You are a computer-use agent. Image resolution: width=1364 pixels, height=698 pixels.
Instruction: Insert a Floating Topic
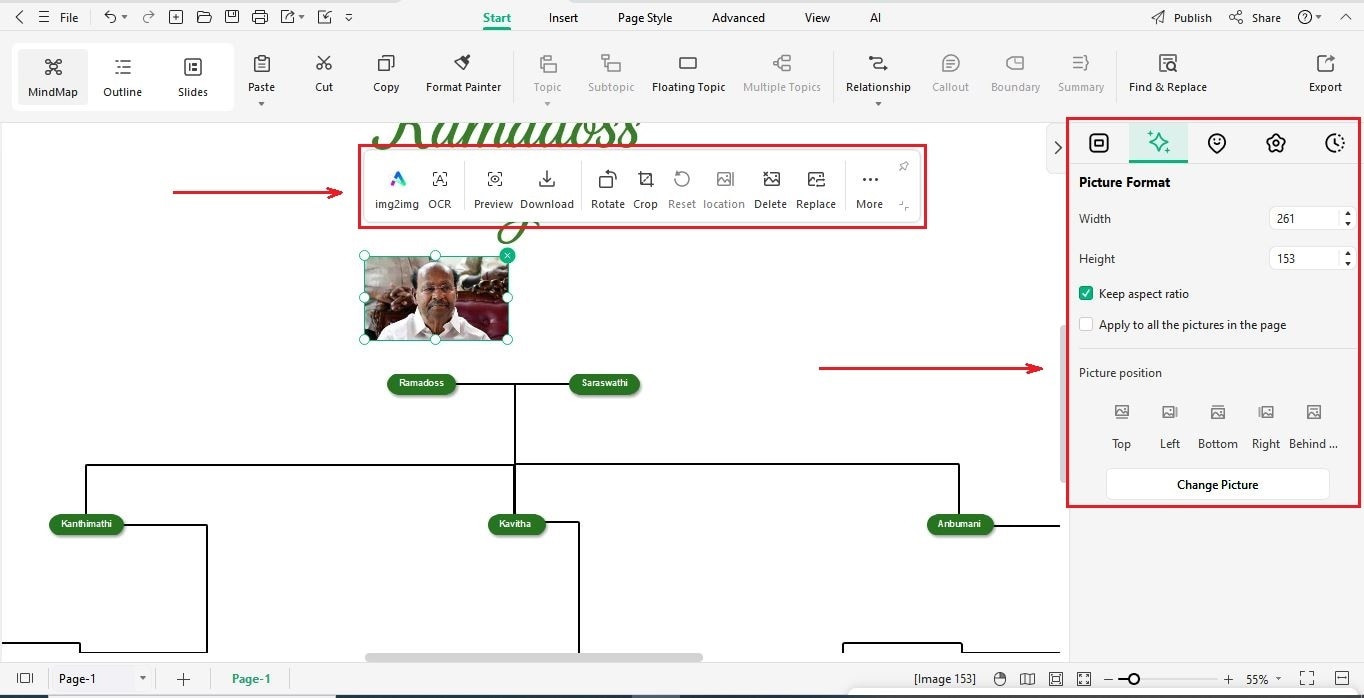[x=688, y=74]
